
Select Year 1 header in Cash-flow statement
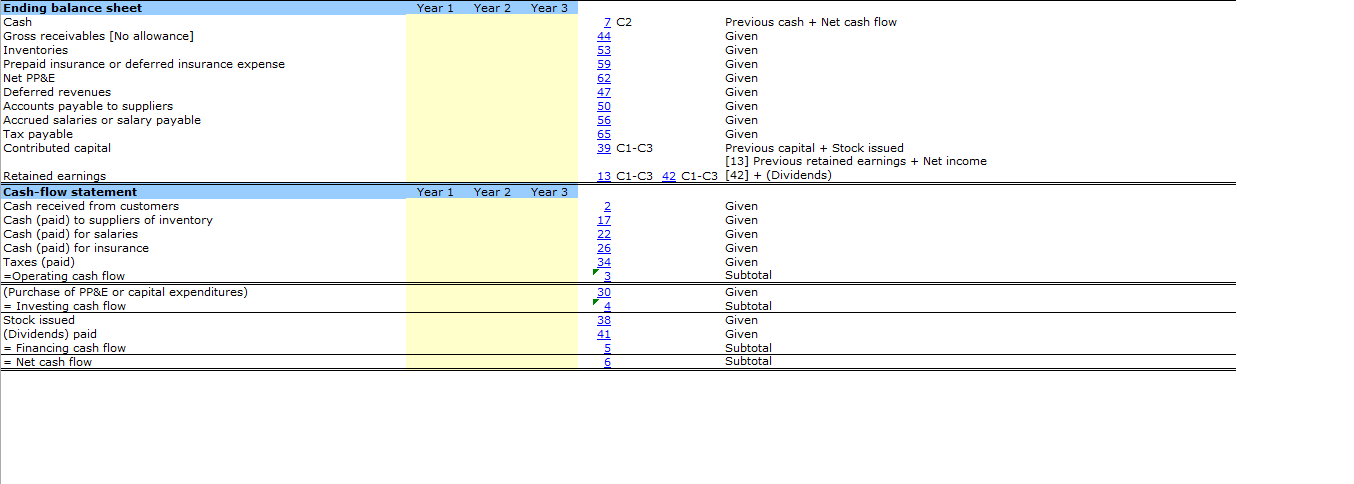pos(435,192)
